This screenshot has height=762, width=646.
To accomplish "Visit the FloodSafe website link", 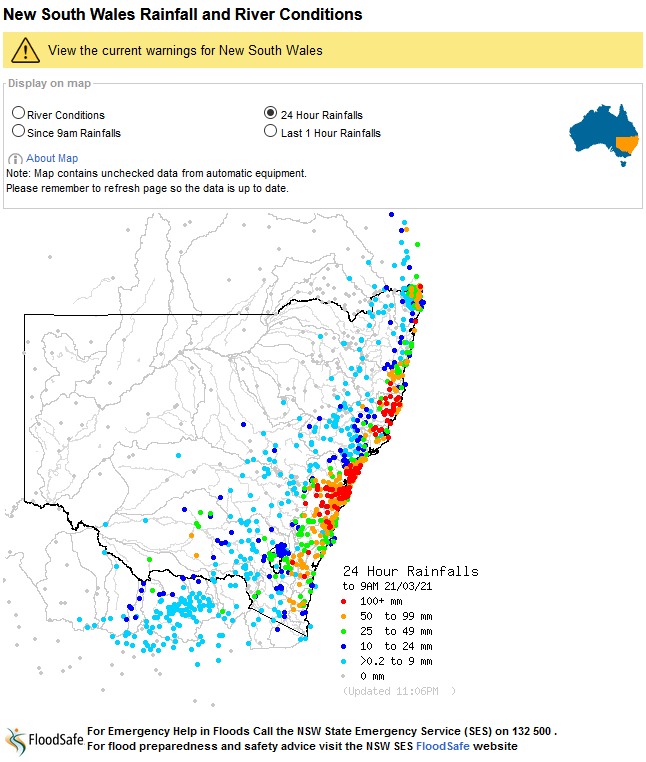I will (x=443, y=746).
